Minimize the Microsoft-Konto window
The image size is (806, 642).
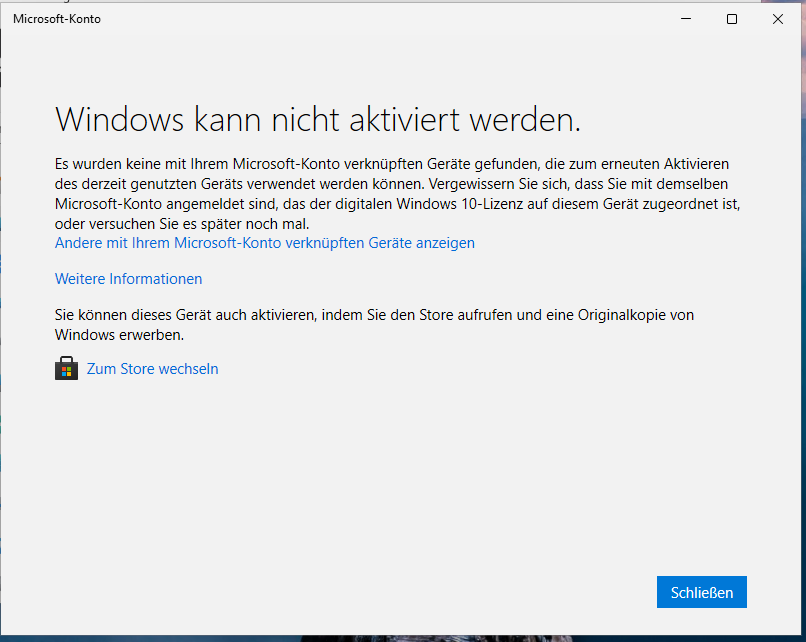coord(686,19)
